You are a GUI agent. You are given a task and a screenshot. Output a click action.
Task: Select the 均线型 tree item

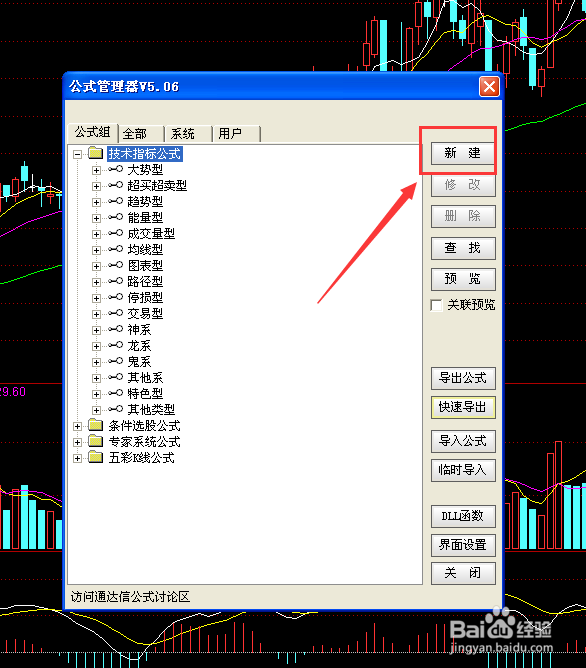pyautogui.click(x=145, y=250)
